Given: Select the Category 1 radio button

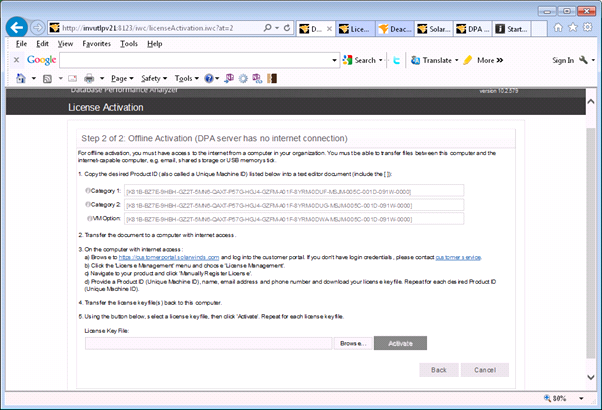Looking at the screenshot, I should [88, 191].
